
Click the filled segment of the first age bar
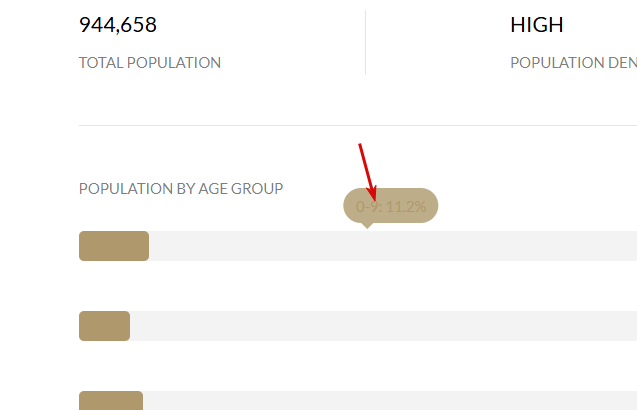pos(114,246)
